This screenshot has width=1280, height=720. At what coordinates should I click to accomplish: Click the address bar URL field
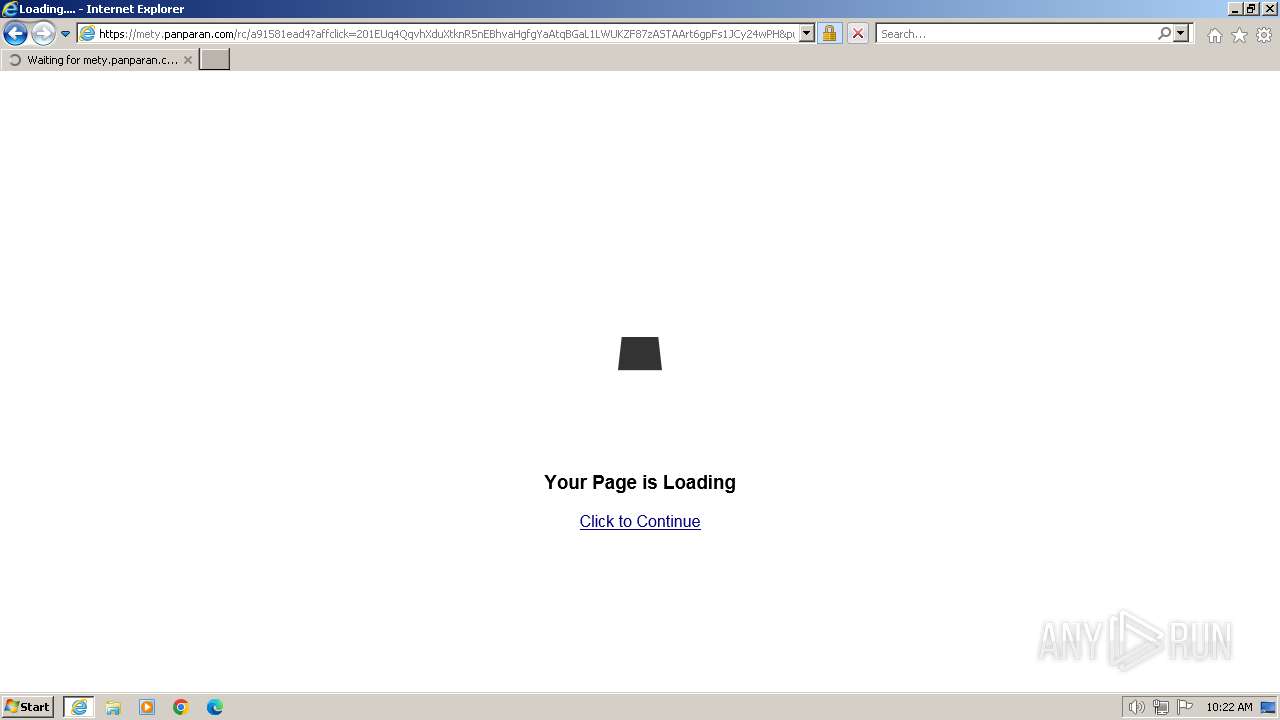tap(446, 34)
